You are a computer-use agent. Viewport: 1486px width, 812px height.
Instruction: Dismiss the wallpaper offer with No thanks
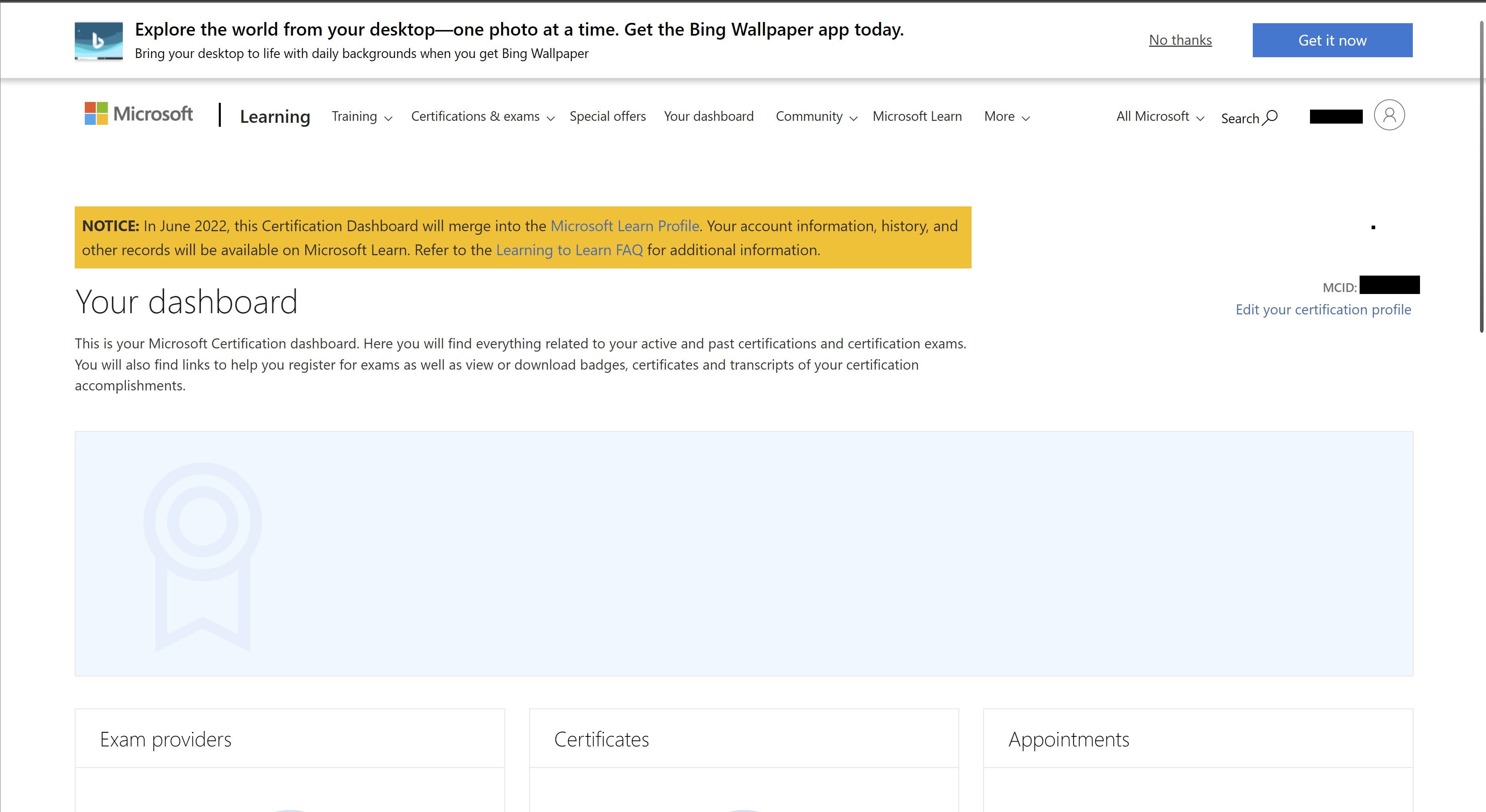[1180, 40]
